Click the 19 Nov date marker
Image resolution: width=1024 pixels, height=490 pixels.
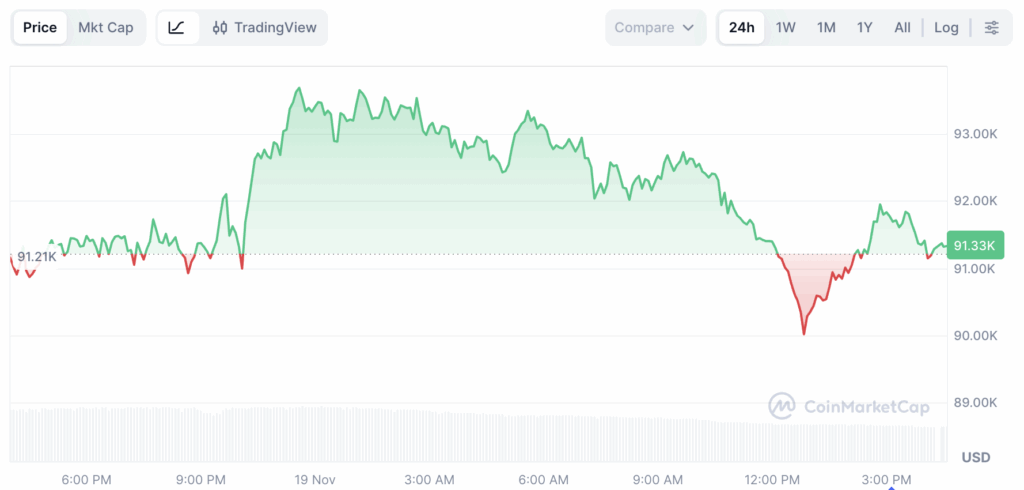tap(317, 479)
